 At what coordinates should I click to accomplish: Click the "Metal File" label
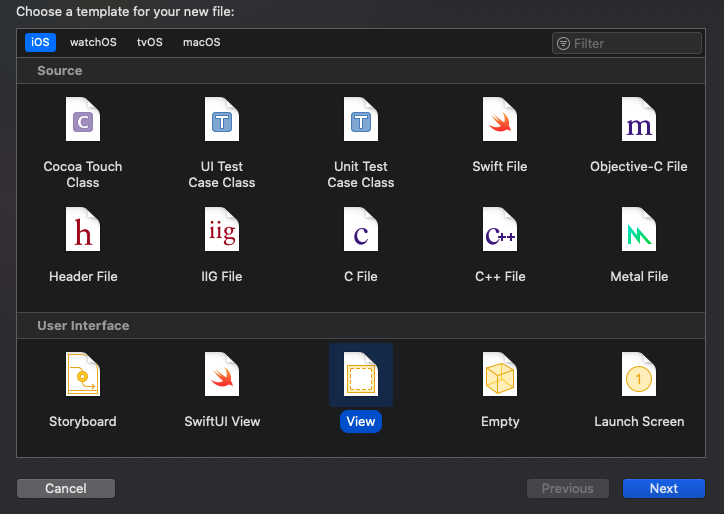click(639, 277)
